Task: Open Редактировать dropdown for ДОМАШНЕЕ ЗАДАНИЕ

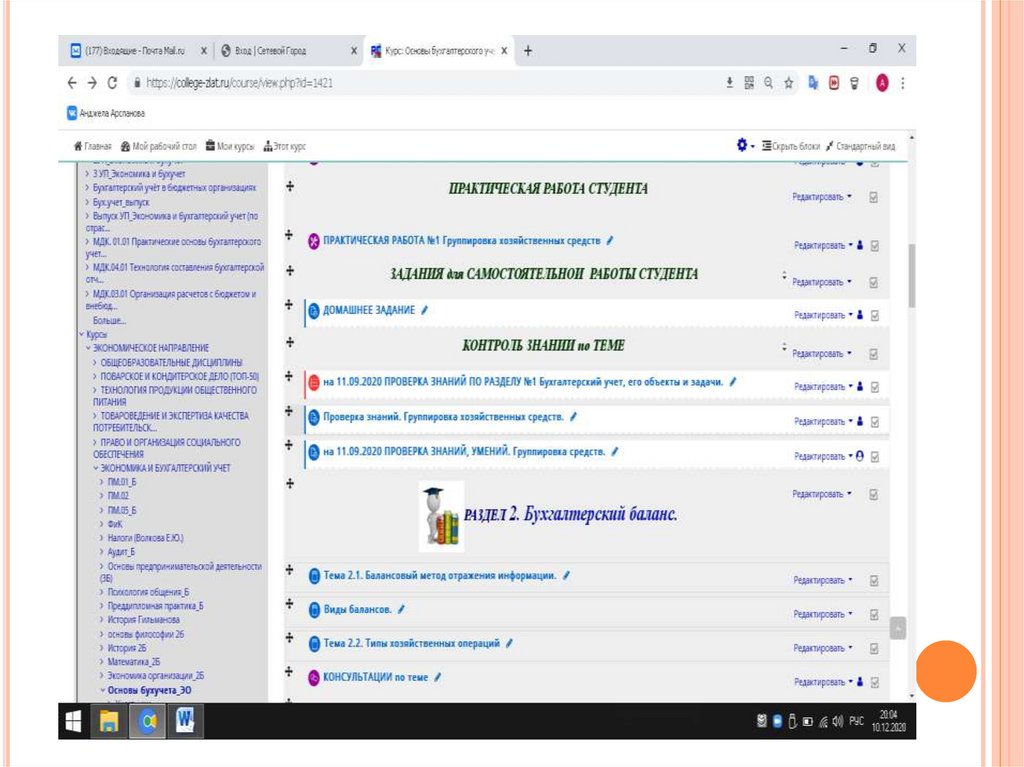Action: pyautogui.click(x=823, y=315)
